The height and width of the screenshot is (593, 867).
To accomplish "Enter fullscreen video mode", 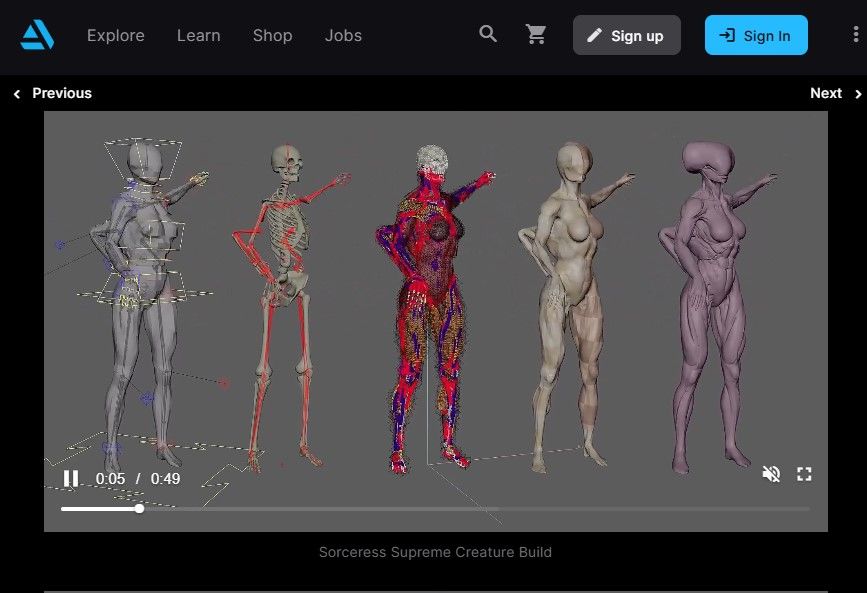I will pyautogui.click(x=804, y=474).
